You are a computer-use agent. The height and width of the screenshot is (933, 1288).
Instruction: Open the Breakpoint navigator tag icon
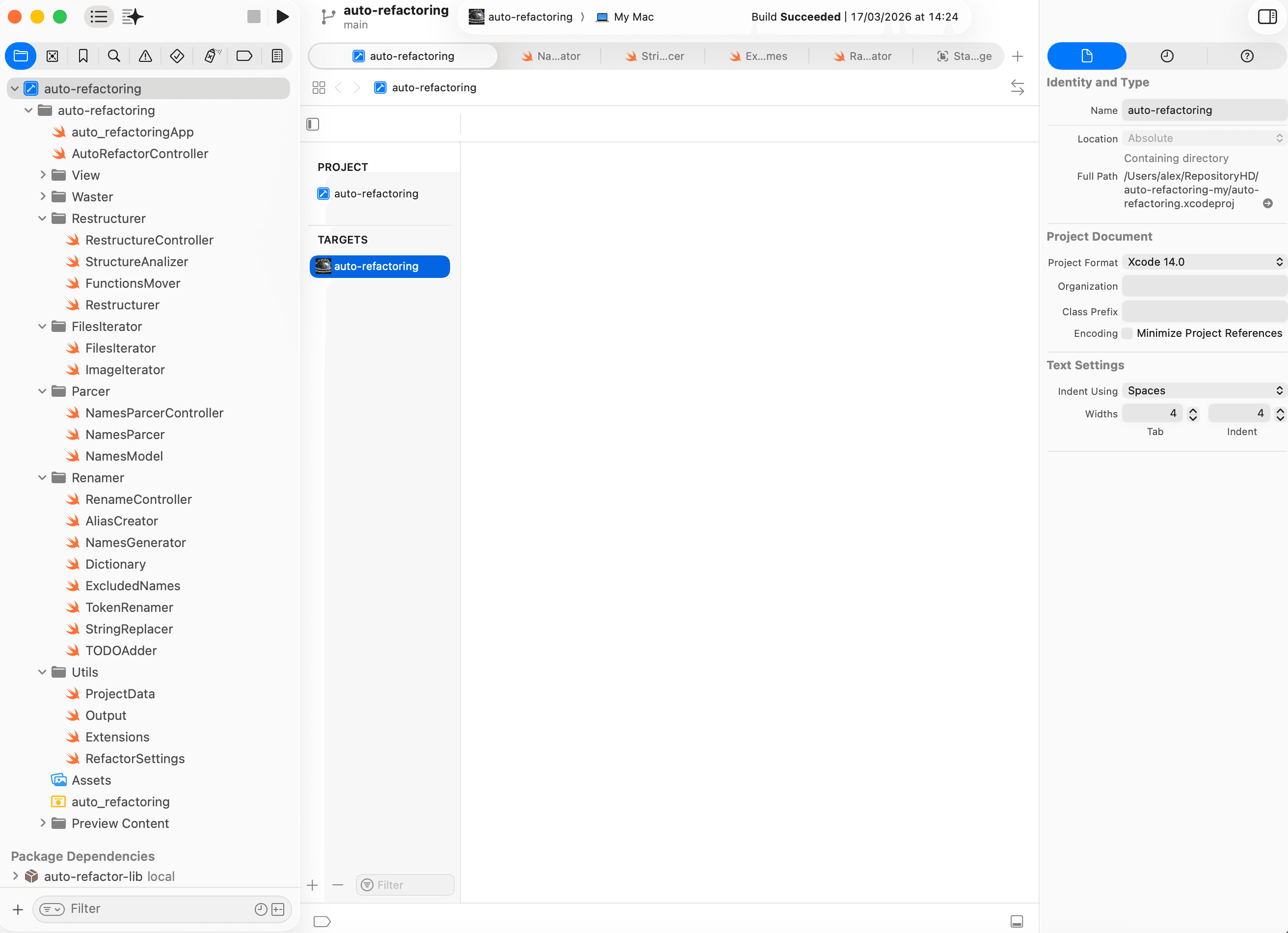pyautogui.click(x=244, y=55)
